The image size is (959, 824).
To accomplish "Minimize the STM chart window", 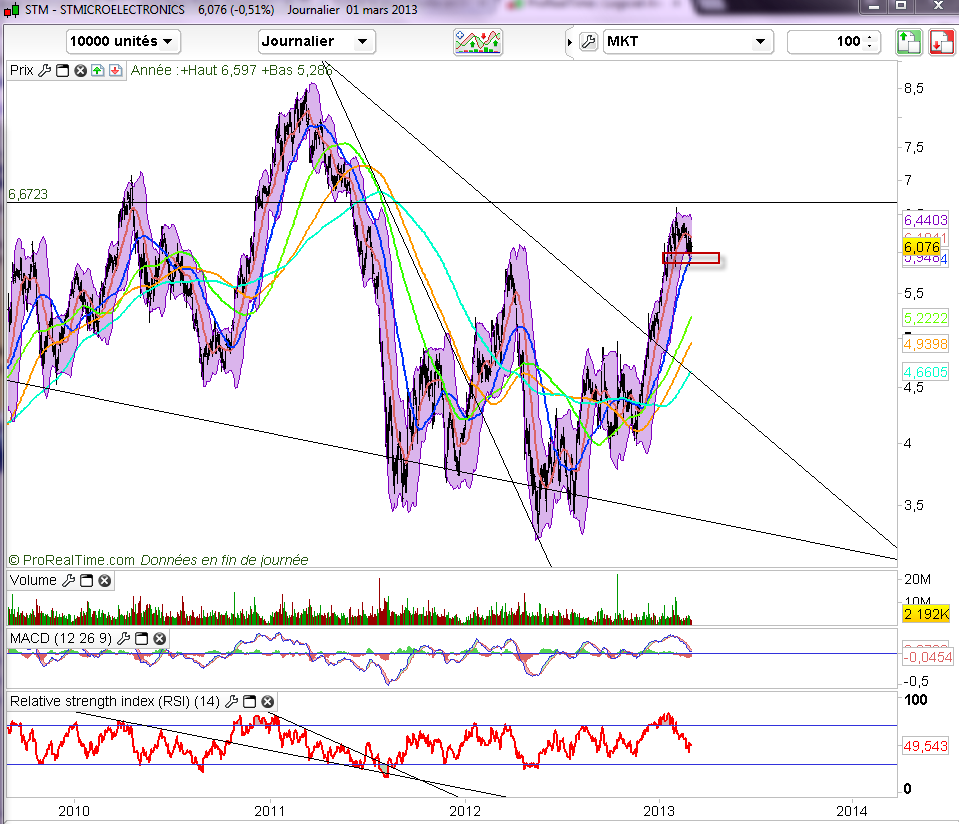I will point(874,6).
